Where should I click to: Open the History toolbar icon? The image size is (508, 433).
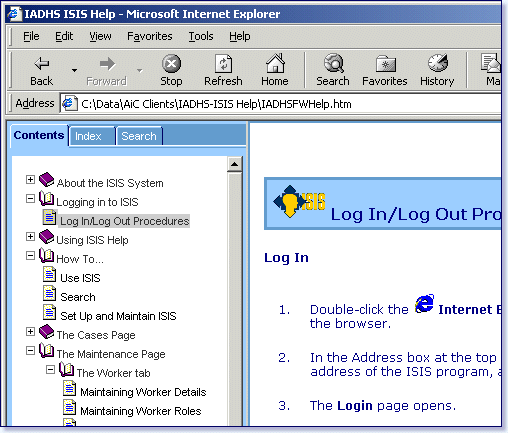coord(438,63)
